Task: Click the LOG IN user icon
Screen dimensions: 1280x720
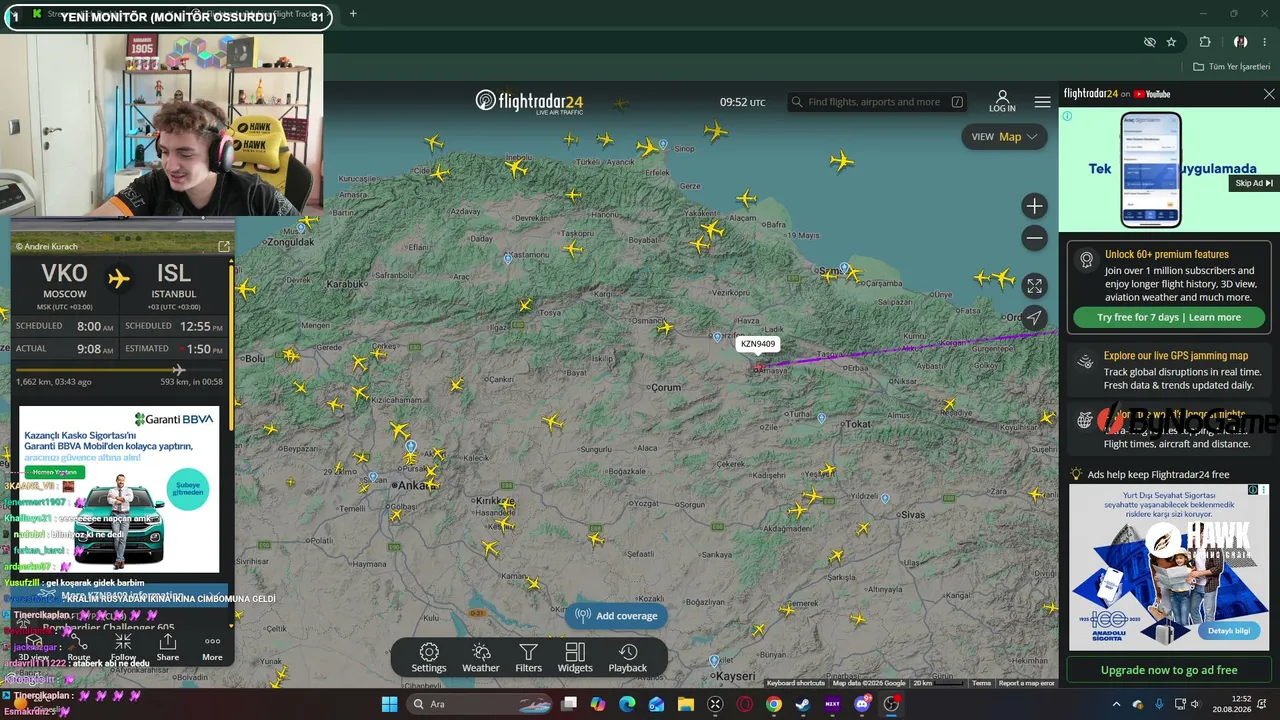Action: click(1002, 101)
